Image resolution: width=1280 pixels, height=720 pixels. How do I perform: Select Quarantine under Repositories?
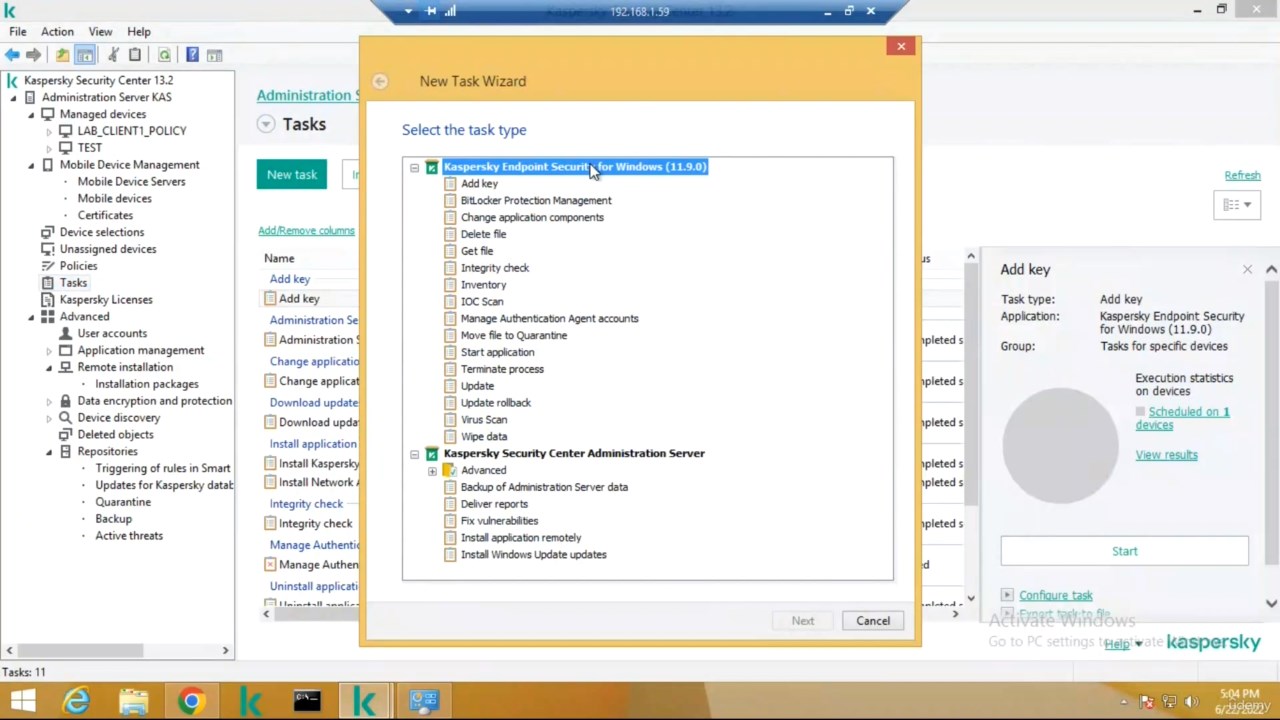123,502
